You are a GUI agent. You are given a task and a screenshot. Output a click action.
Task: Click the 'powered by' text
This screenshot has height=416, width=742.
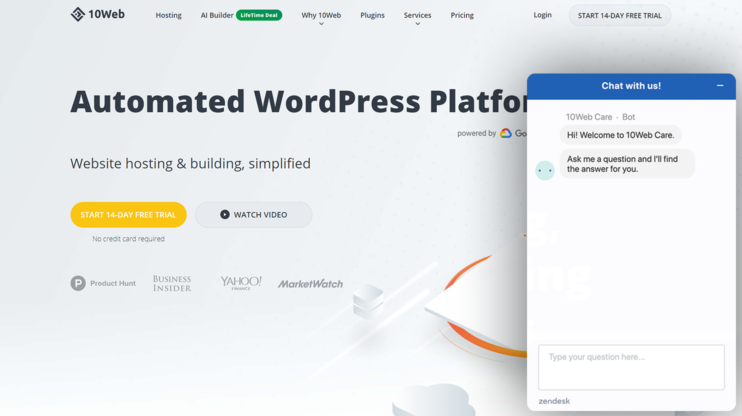click(476, 133)
